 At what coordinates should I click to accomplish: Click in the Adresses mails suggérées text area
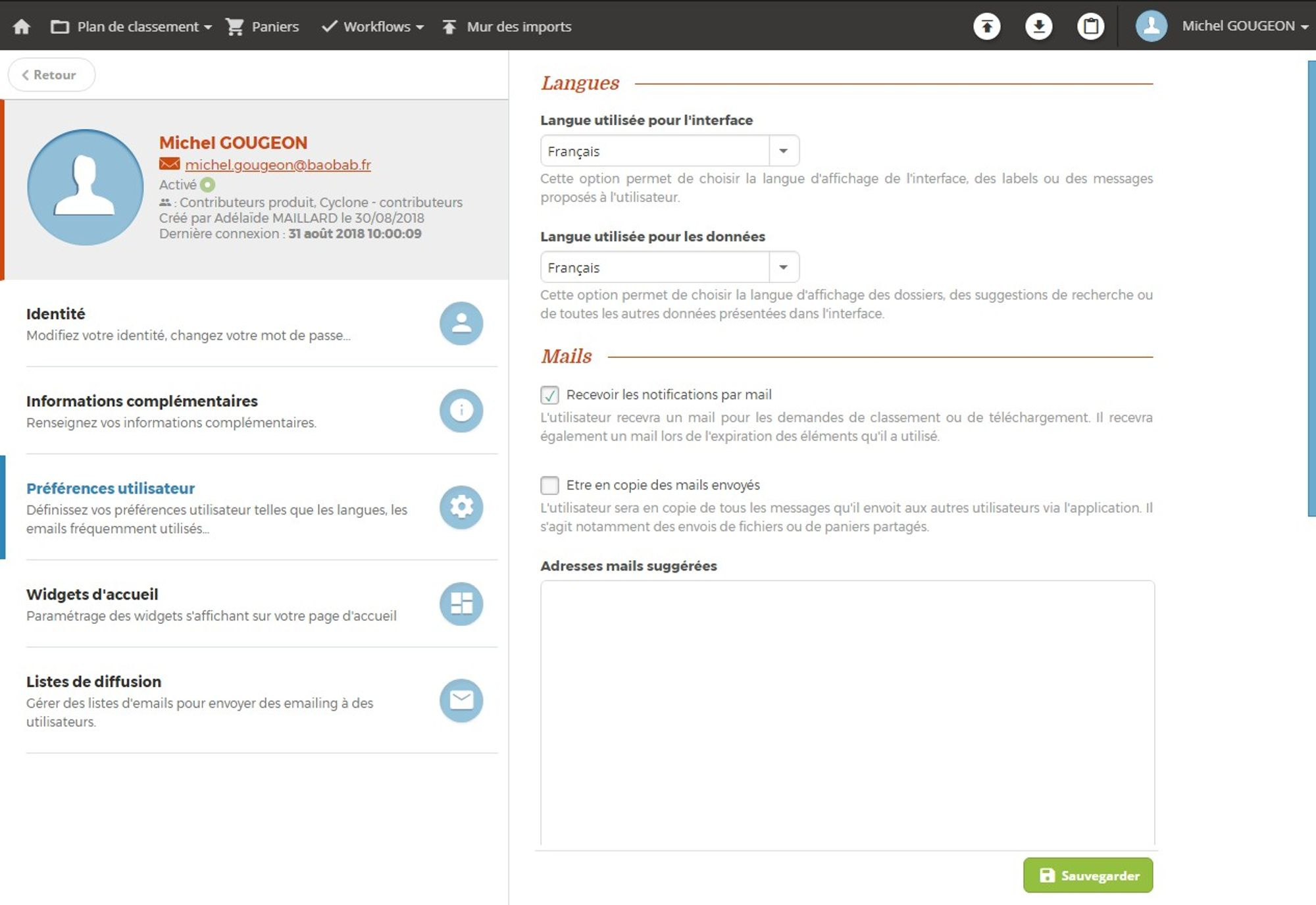coord(848,713)
